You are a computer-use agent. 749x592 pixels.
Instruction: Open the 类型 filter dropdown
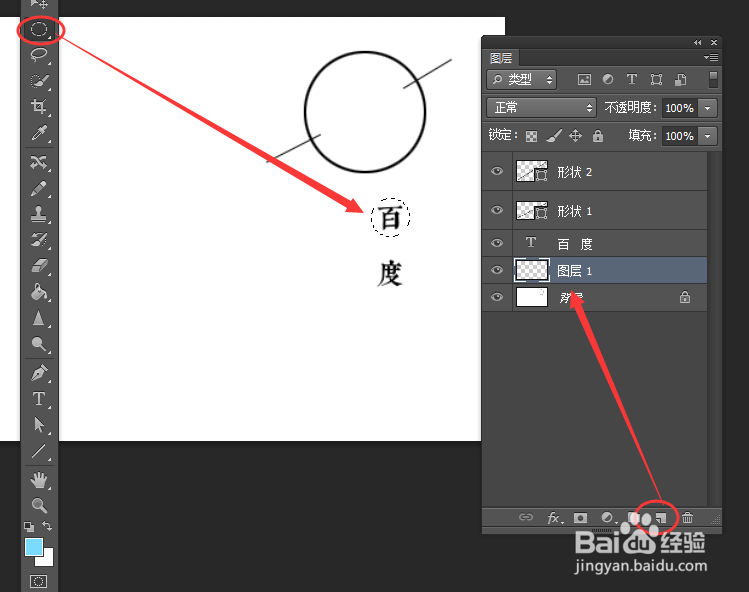522,79
